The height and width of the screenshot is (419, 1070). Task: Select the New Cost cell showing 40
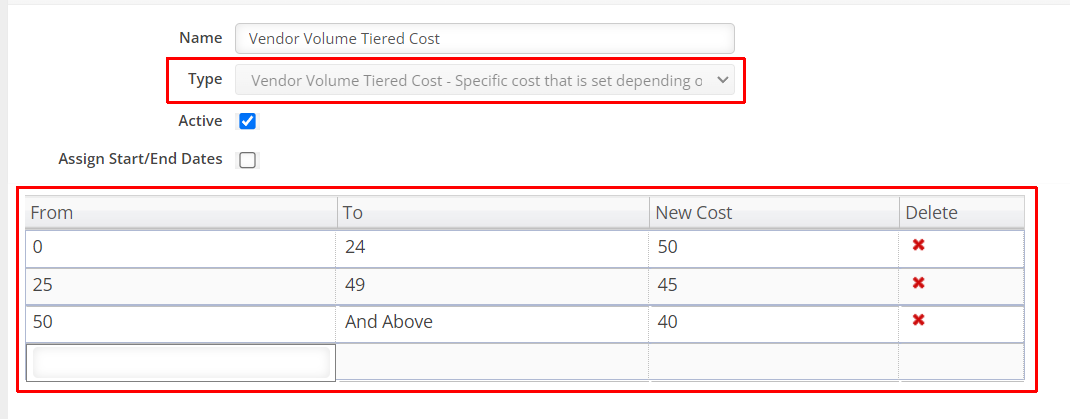[x=773, y=323]
